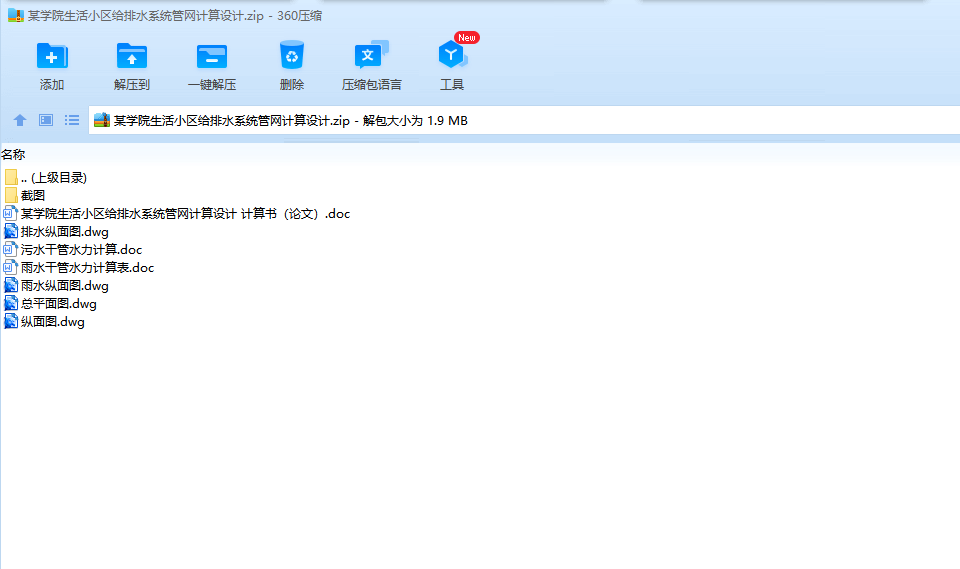
Task: Select 某学院生活小区给排水系统管网计算设计 计算书（论文）.doc file name
Action: 186,214
